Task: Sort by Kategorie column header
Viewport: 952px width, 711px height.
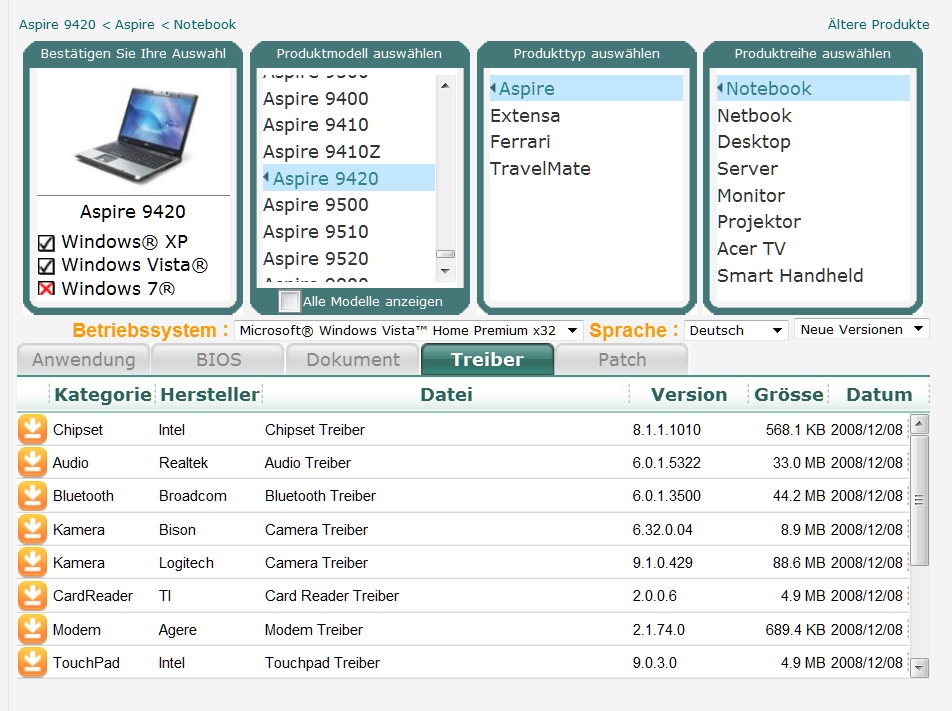Action: click(x=103, y=395)
